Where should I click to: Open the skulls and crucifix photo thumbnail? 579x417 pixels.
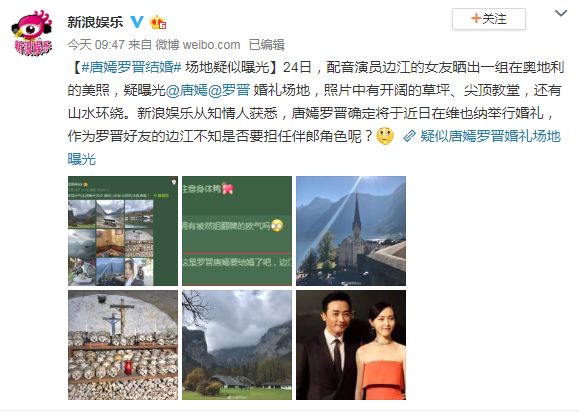click(x=123, y=345)
